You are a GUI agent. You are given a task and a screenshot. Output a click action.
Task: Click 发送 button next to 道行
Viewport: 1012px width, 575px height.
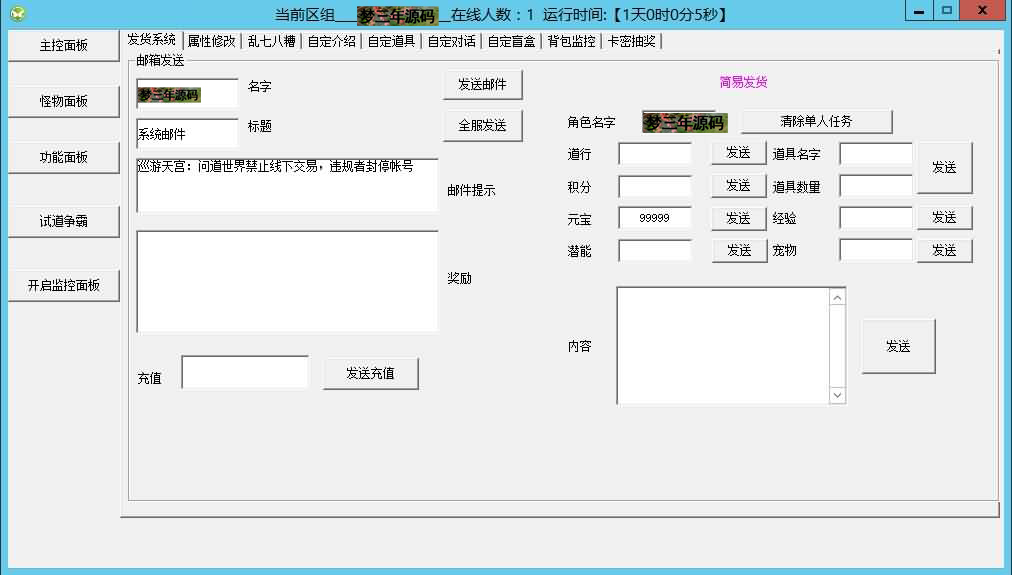click(x=738, y=153)
